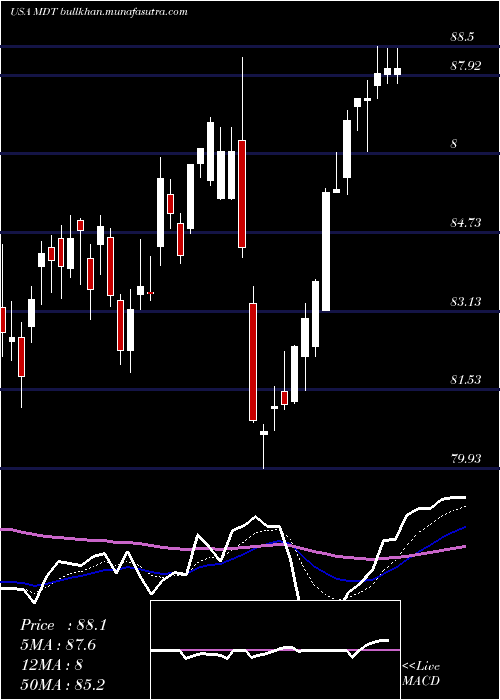Click the last candlestick on the right

tap(397, 71)
